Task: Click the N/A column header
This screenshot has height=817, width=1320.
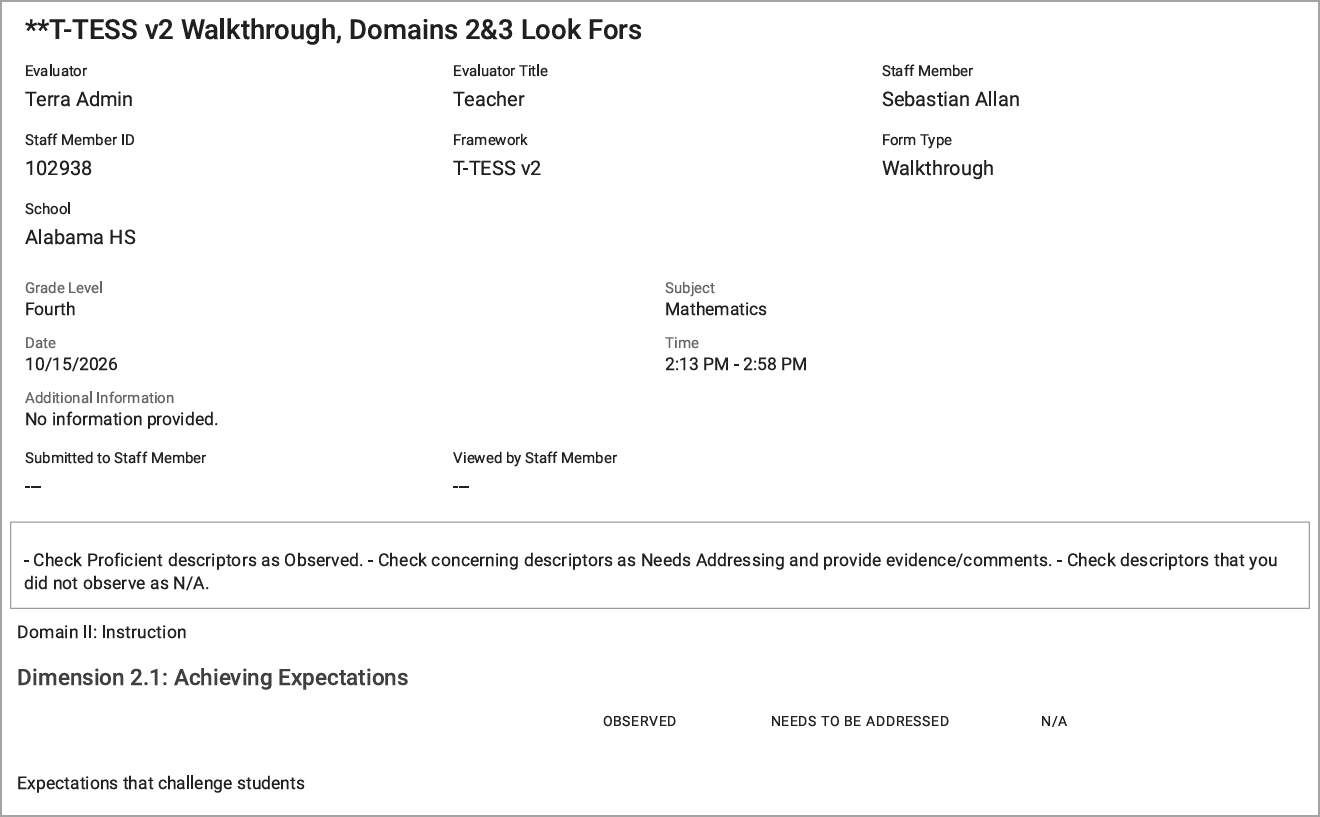Action: pyautogui.click(x=1054, y=721)
